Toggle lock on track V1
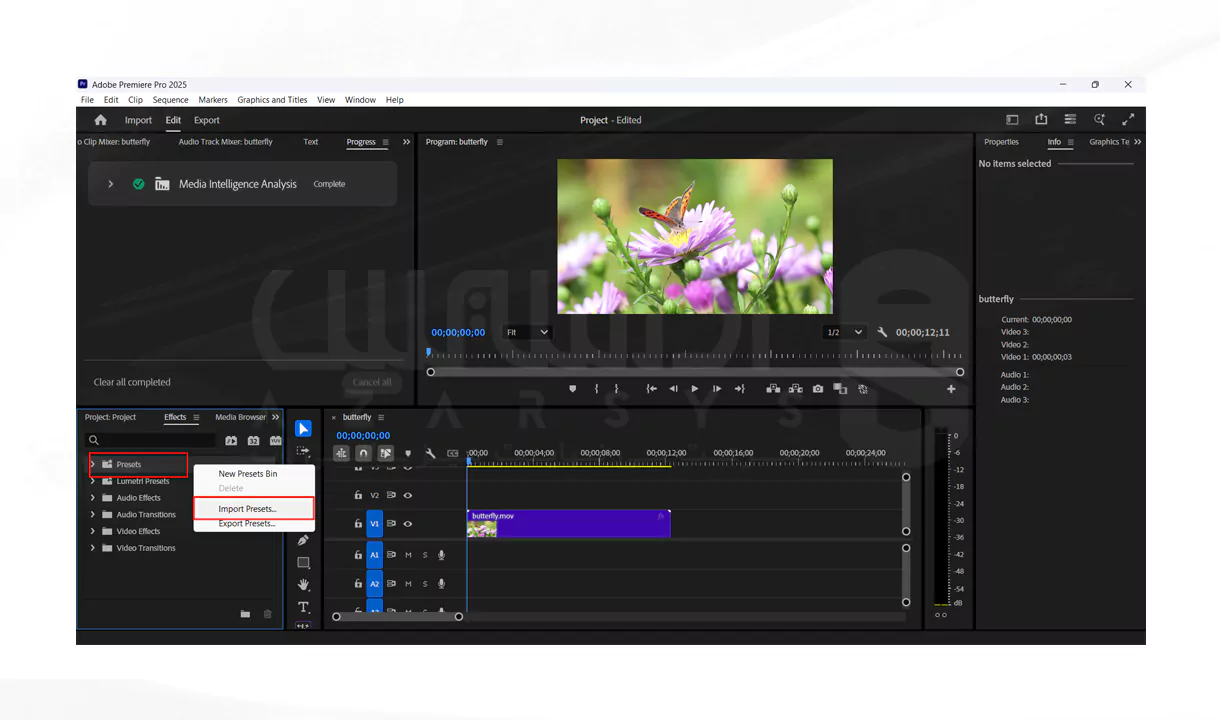 tap(358, 524)
